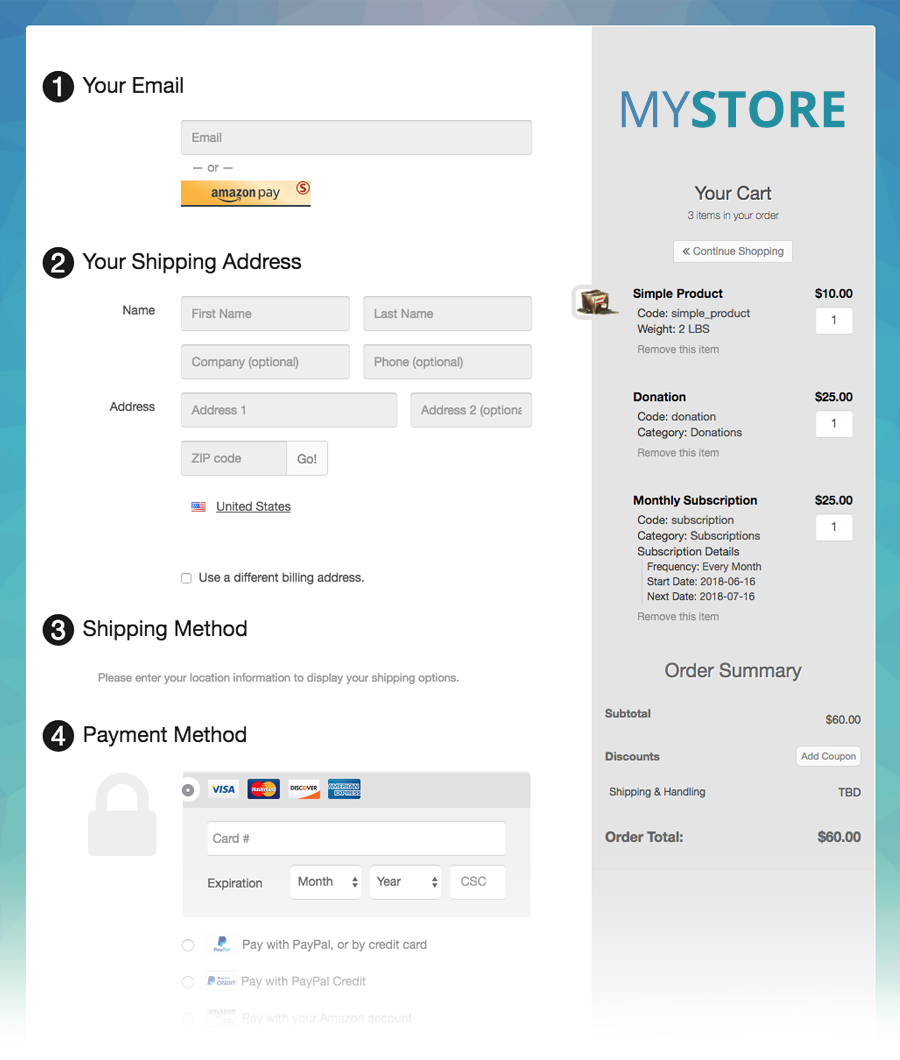
Task: Click the Add Coupon button
Action: [x=828, y=756]
